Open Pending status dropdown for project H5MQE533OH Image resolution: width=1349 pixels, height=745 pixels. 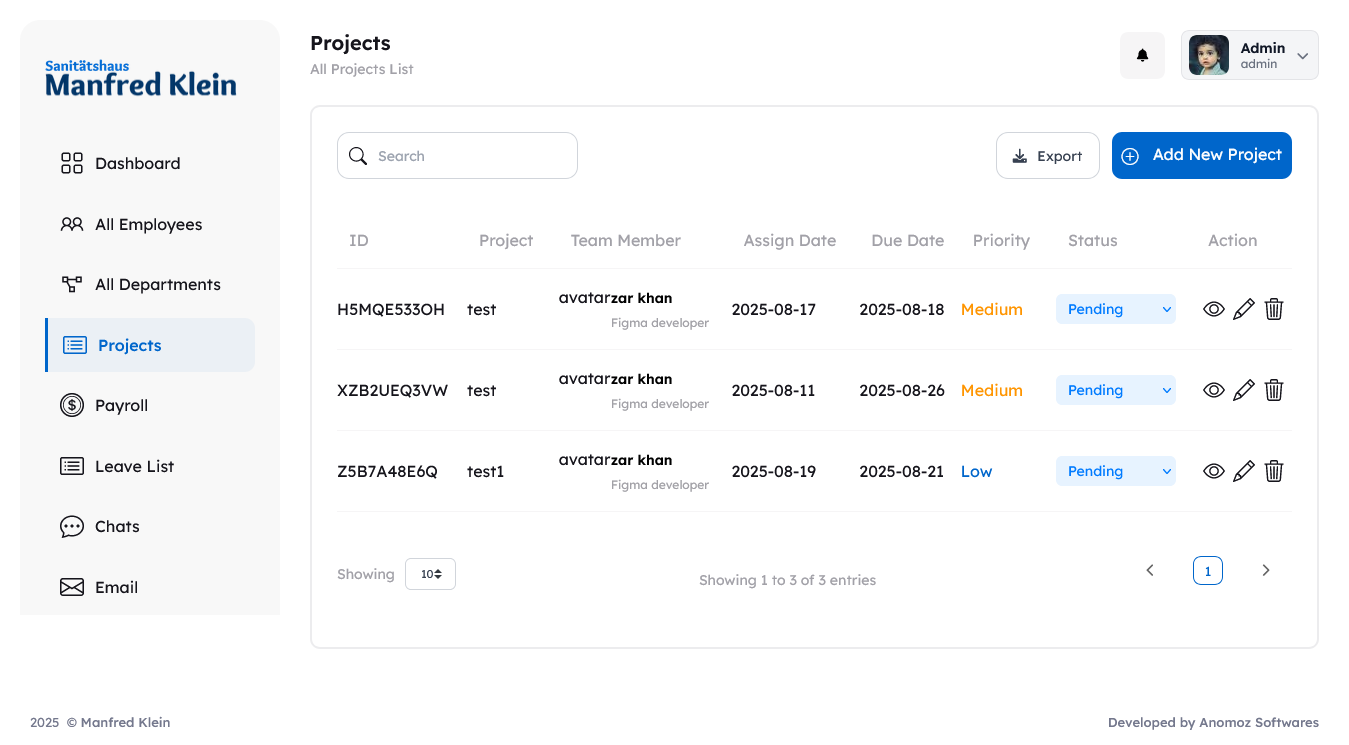1115,310
